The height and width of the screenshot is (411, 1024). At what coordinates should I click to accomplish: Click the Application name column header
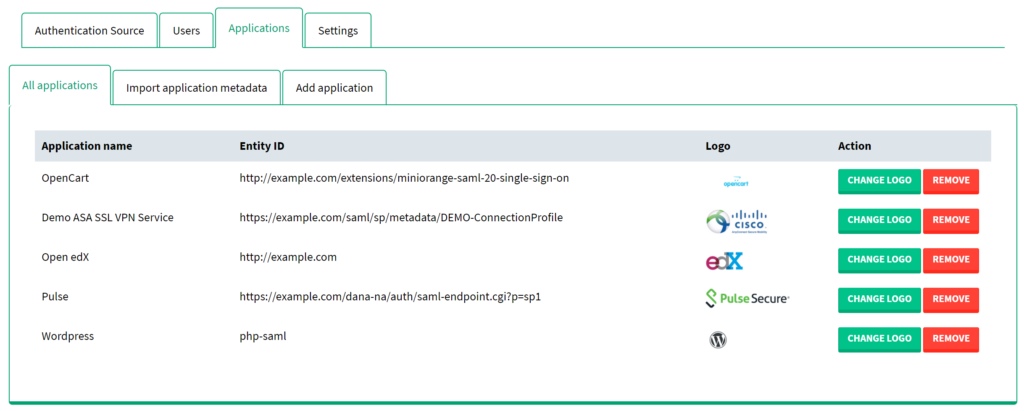pyautogui.click(x=86, y=146)
